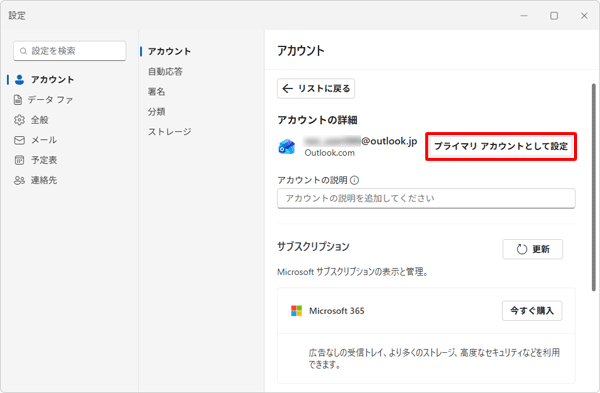Click the 更新 button with refresh icon
This screenshot has height=393, width=600.
pyautogui.click(x=532, y=249)
